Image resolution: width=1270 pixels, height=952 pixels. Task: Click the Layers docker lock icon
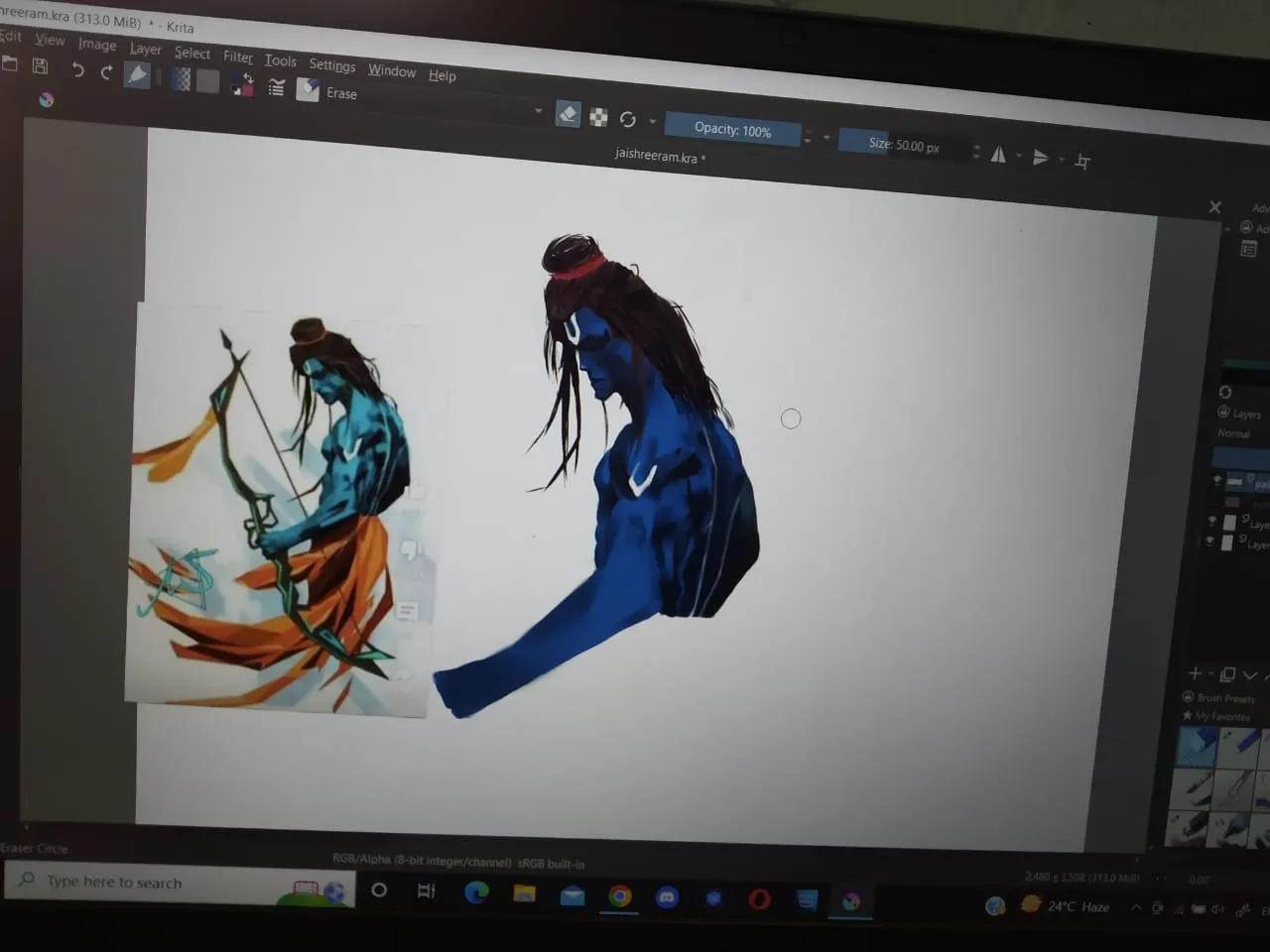coord(1223,413)
